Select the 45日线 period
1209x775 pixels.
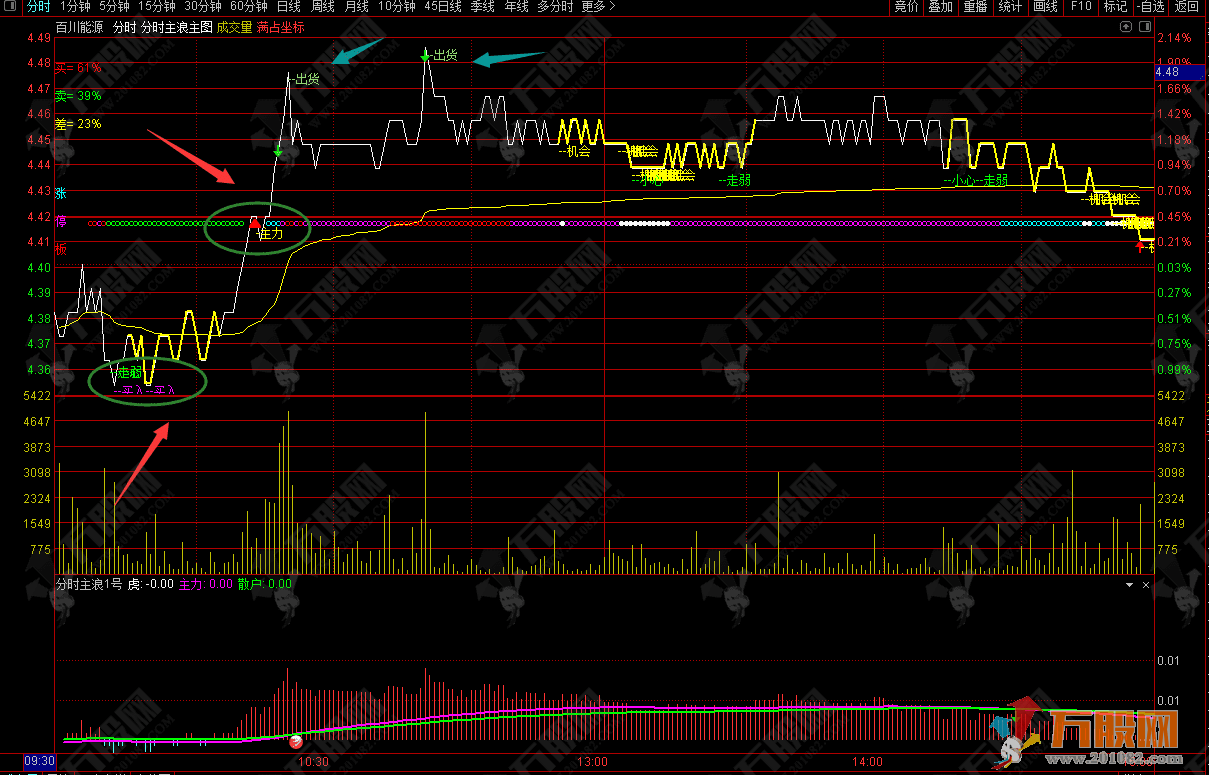coord(443,7)
